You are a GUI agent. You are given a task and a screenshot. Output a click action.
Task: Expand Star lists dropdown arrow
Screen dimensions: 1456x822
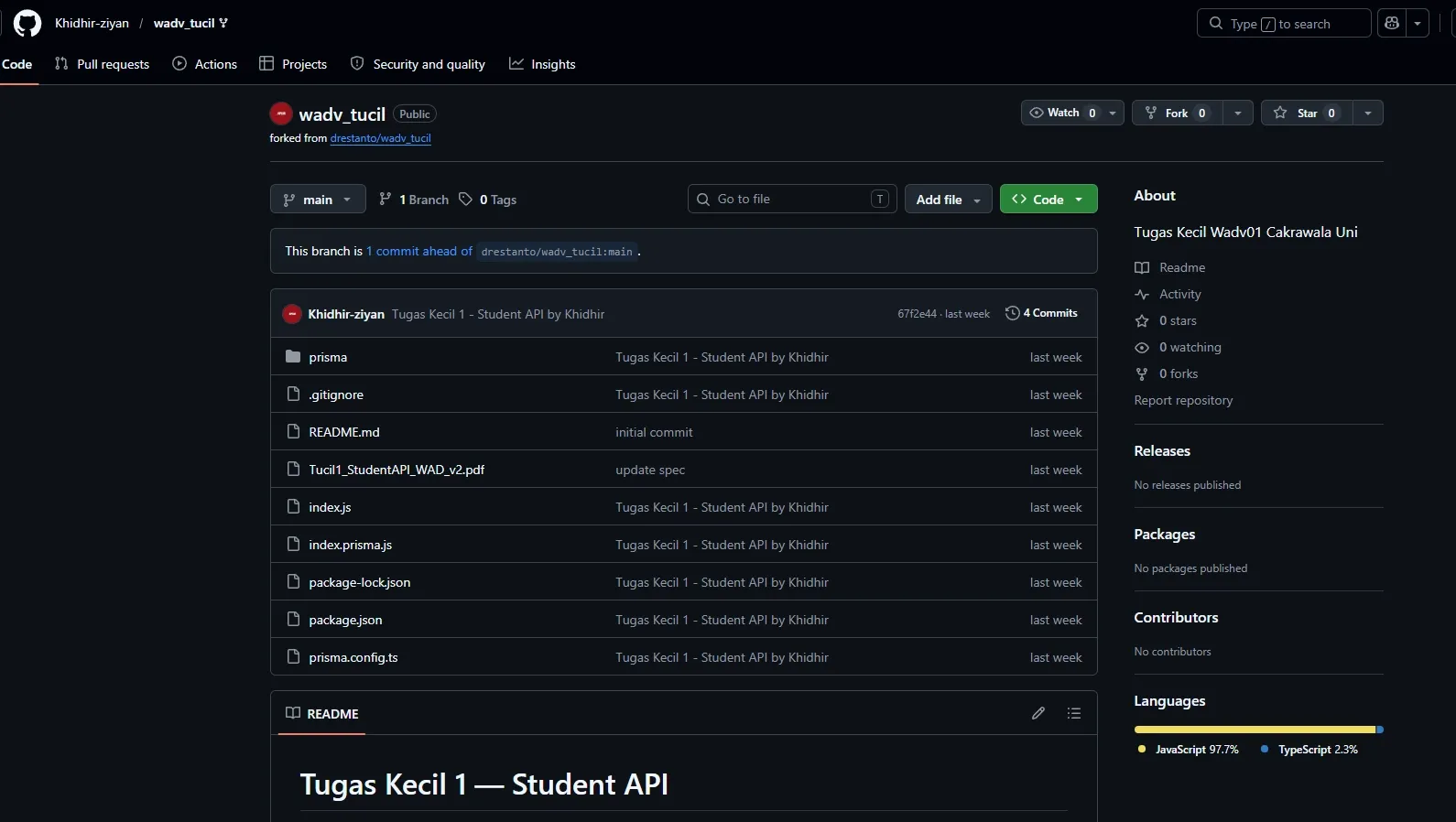coord(1367,113)
